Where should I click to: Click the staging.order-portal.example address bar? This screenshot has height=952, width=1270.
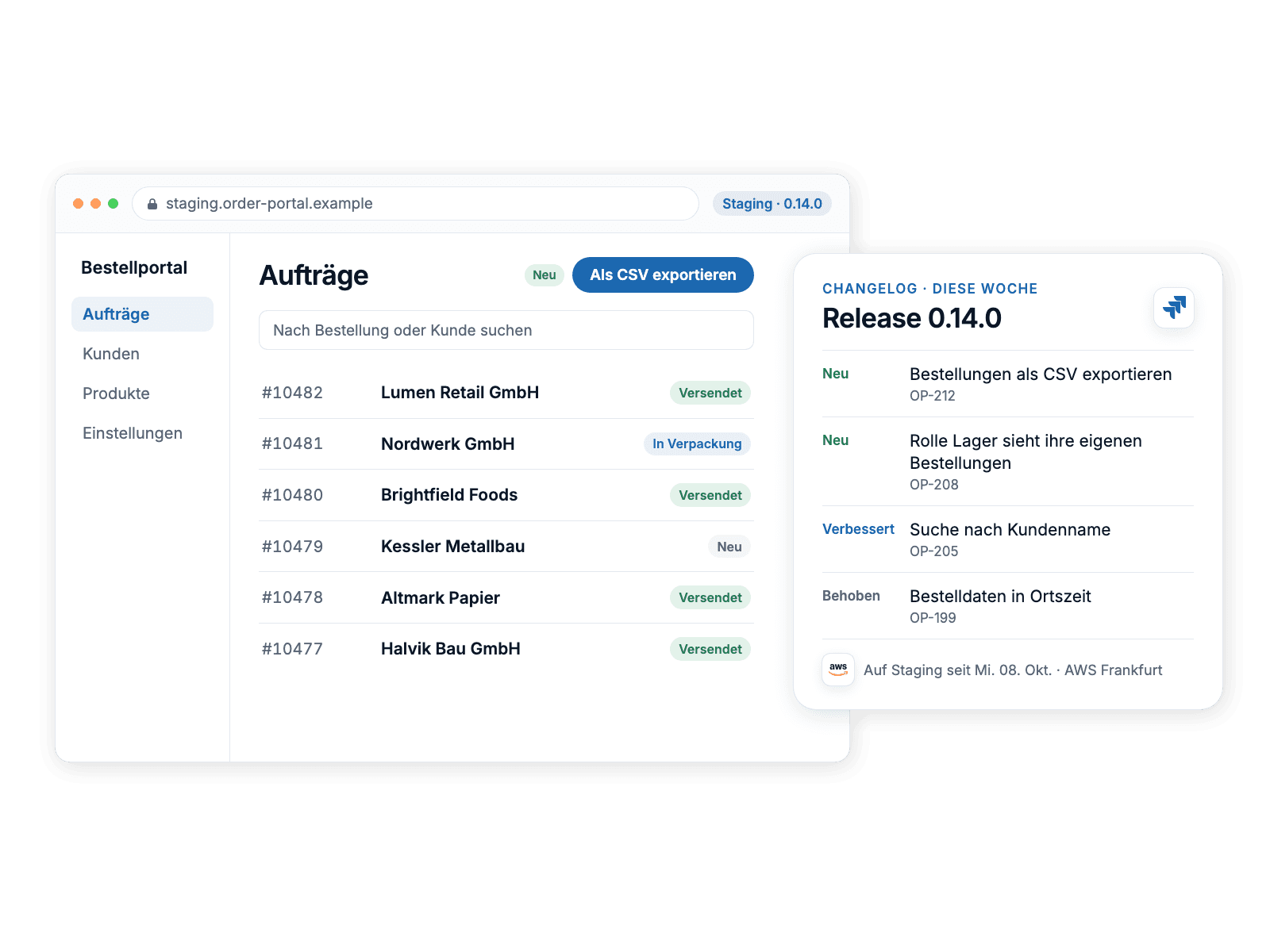coord(415,204)
